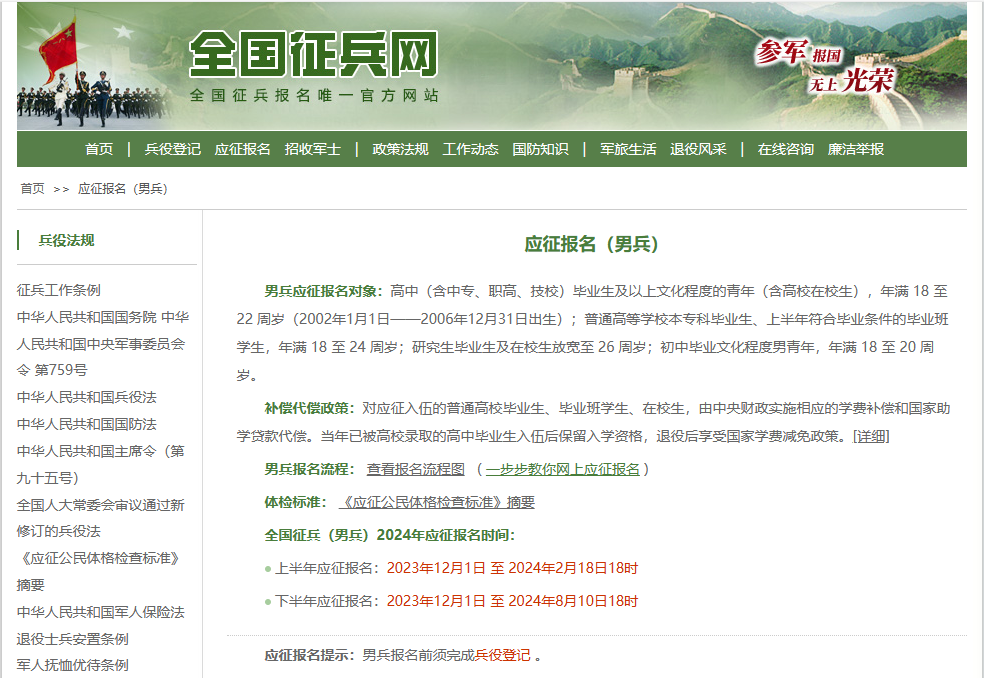This screenshot has width=984, height=678.
Task: Click the 首页 breadcrumb link
Action: point(32,188)
